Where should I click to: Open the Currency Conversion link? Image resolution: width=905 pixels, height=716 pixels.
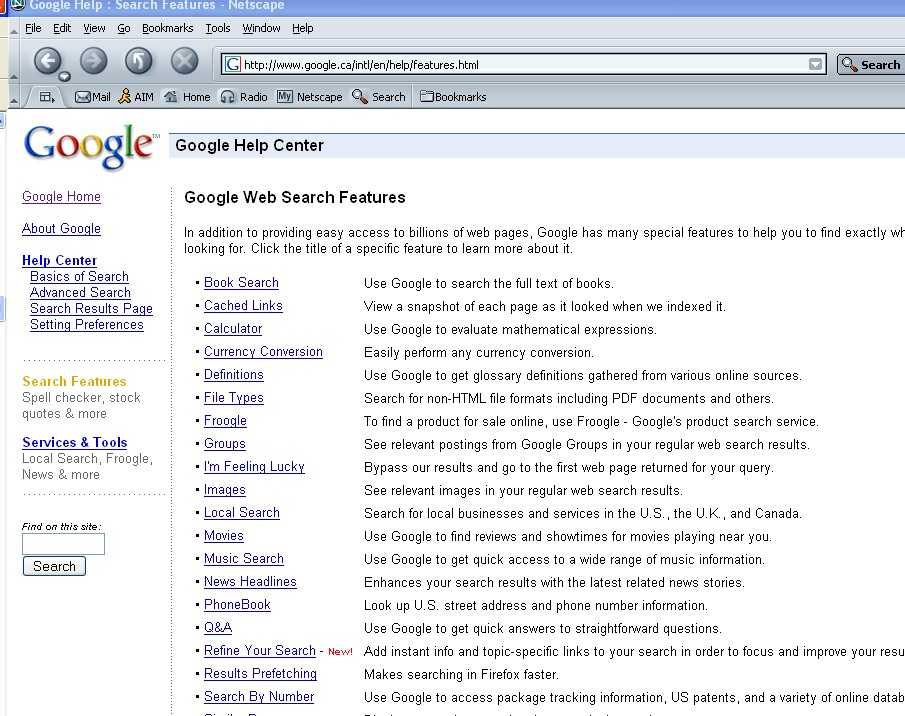pos(263,352)
